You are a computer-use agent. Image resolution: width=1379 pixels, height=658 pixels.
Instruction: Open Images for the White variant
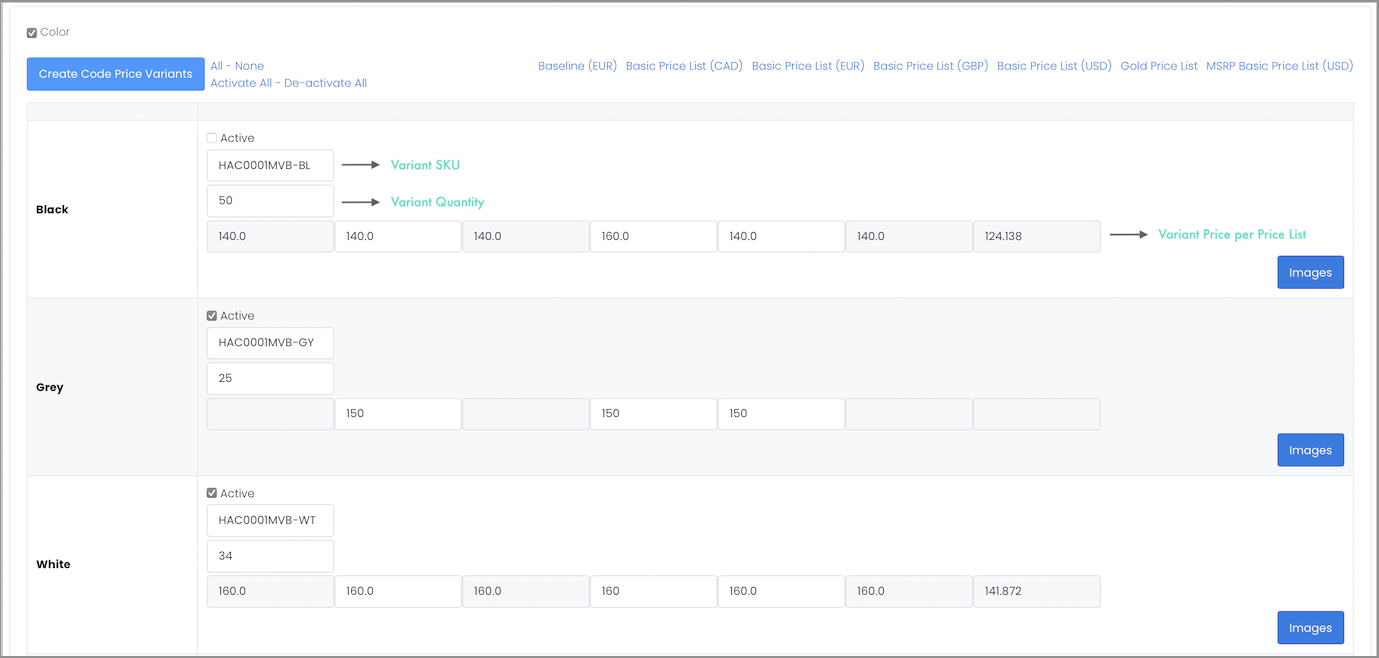coord(1310,628)
